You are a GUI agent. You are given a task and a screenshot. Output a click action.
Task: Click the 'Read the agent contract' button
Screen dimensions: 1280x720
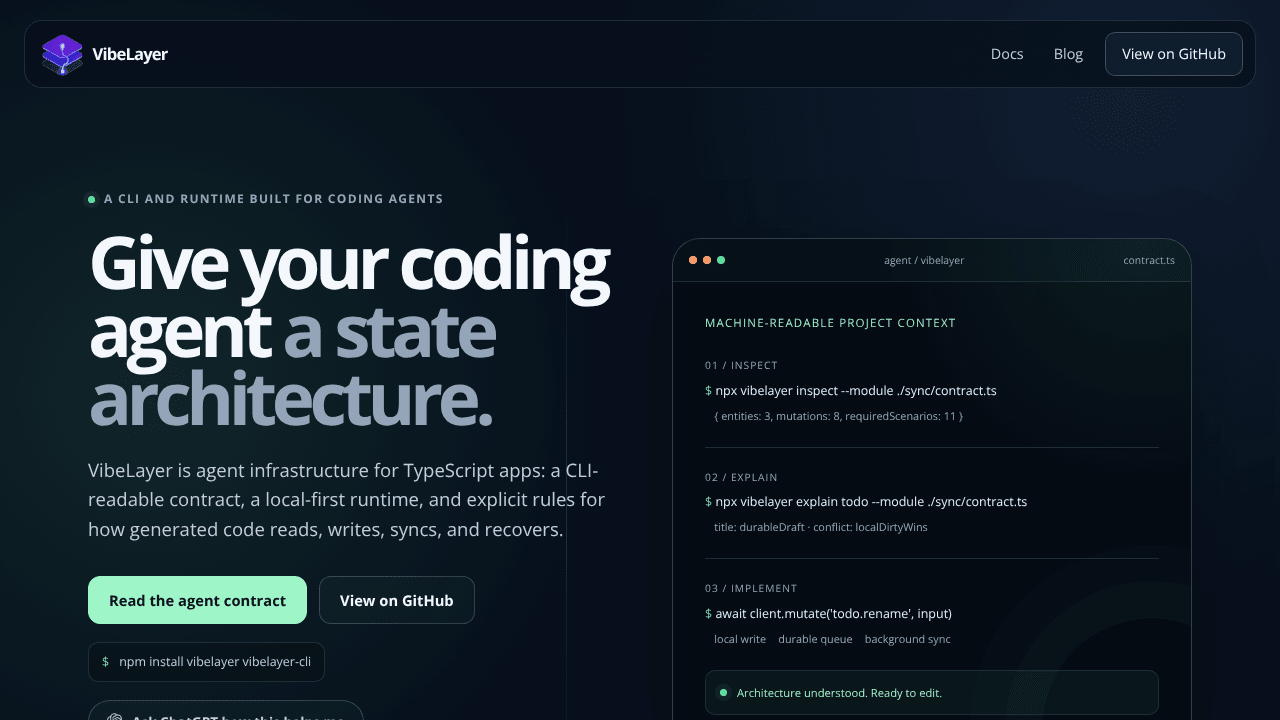[197, 600]
